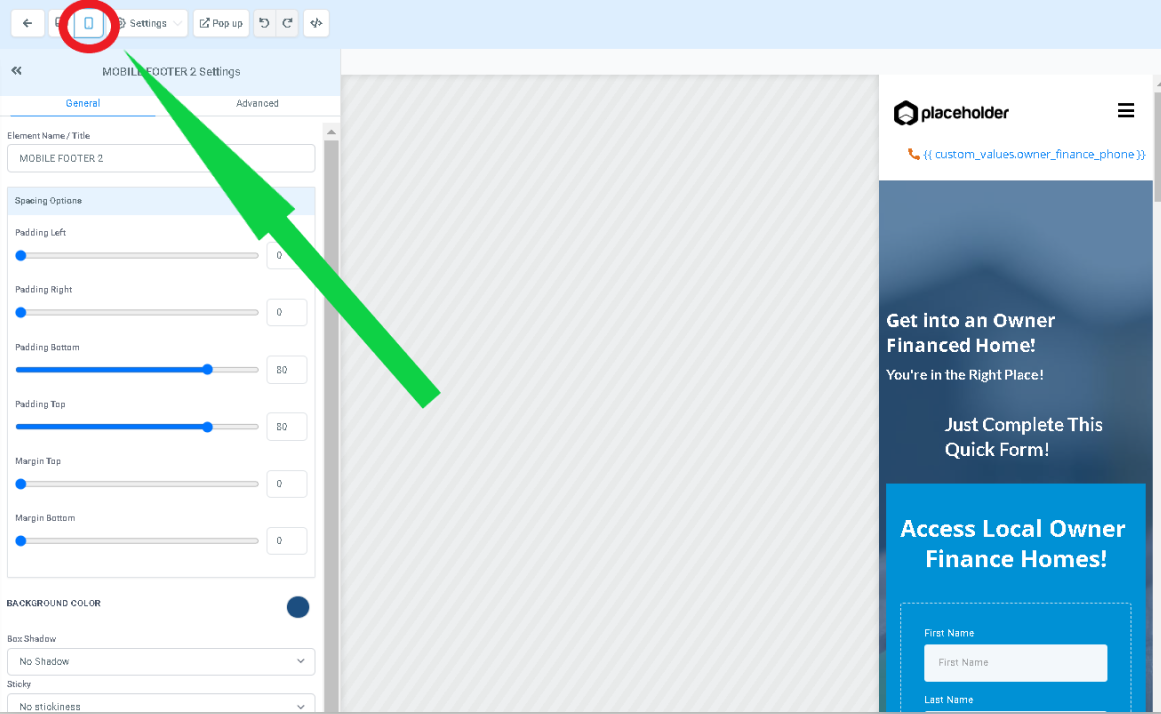Click the Margin Bottom value box
Image resolution: width=1161 pixels, height=714 pixels.
[x=287, y=541]
